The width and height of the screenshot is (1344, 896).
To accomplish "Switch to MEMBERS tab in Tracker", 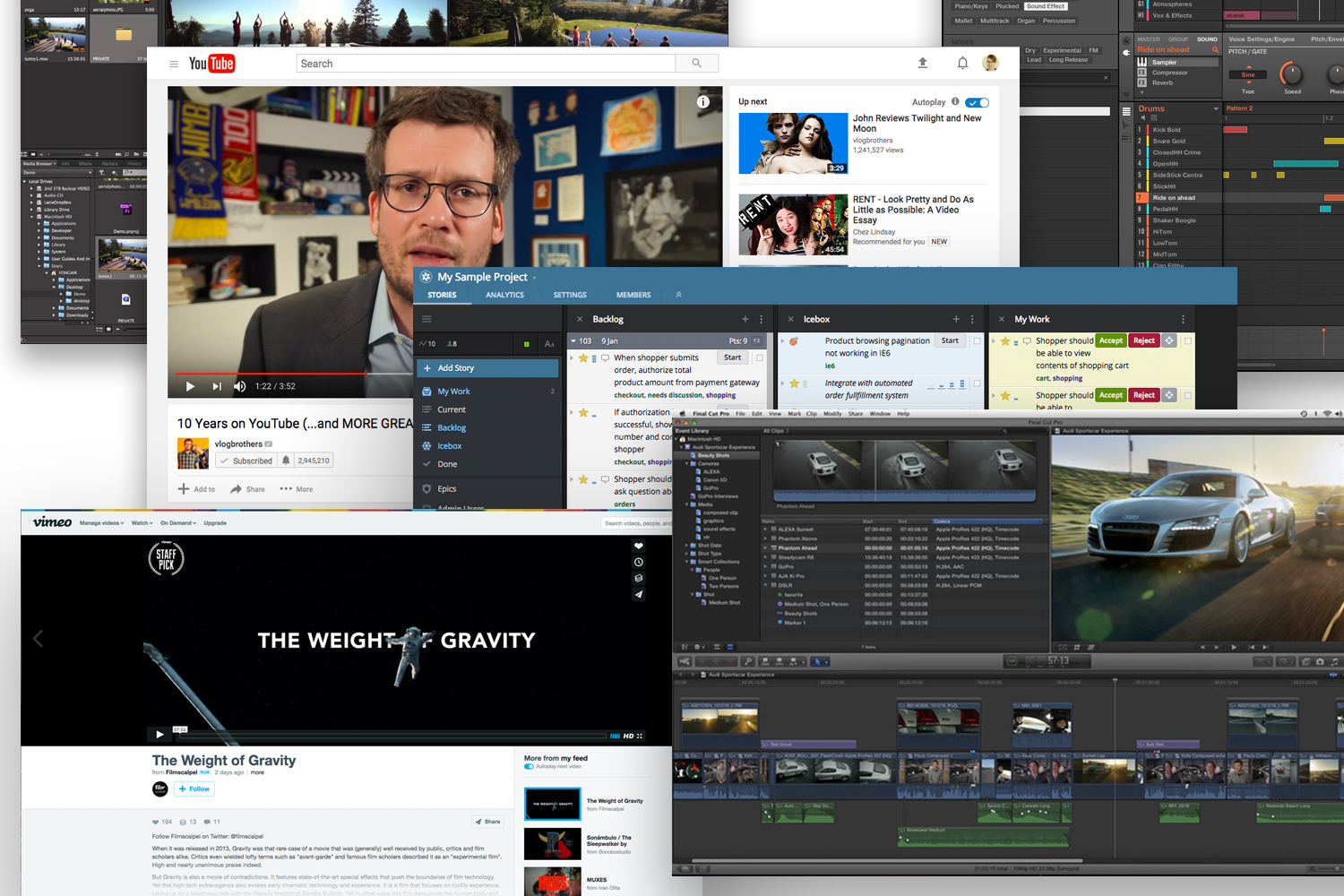I will (633, 295).
